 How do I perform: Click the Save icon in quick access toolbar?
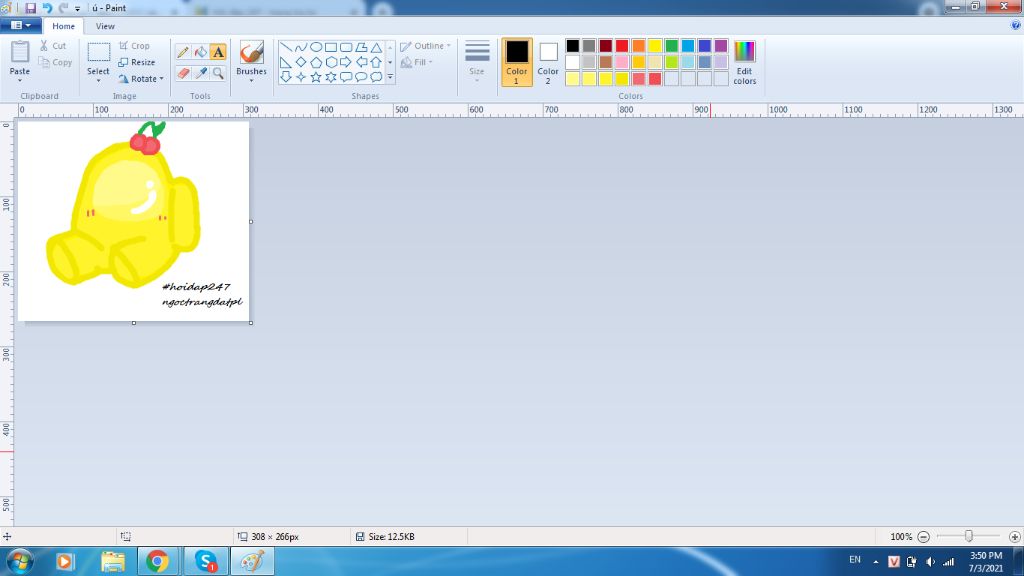(x=30, y=8)
